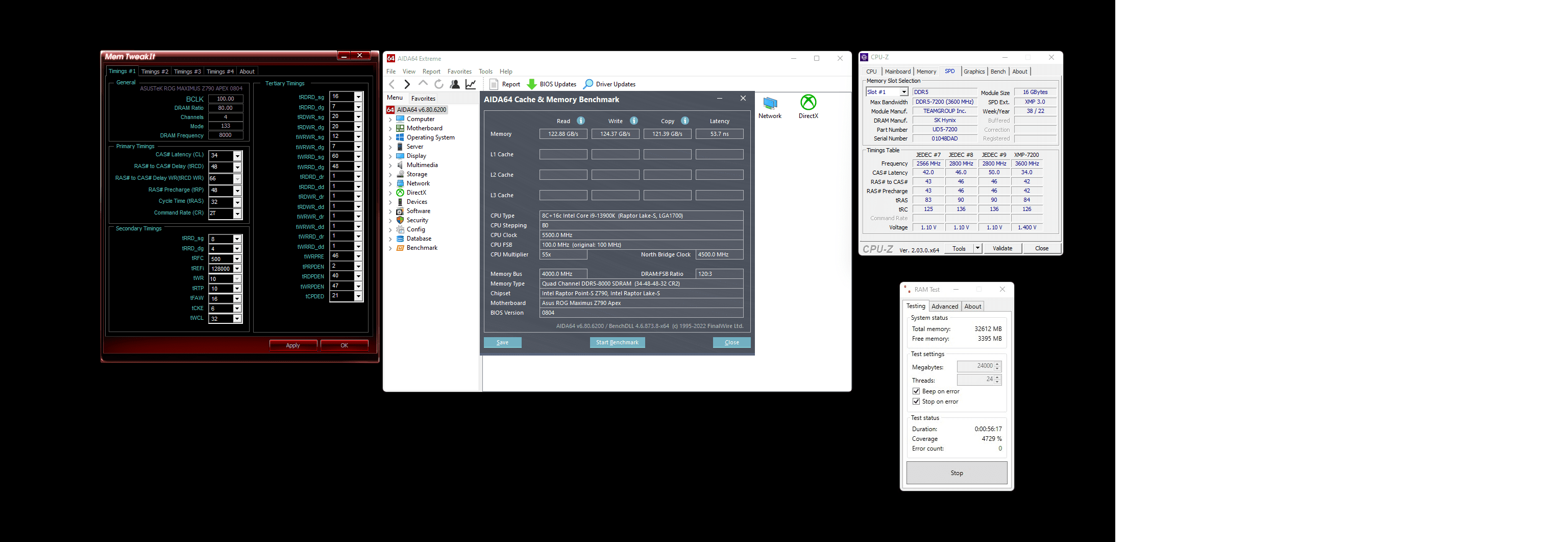Click OK in Mem TweakIt
The width and height of the screenshot is (1568, 542).
345,345
